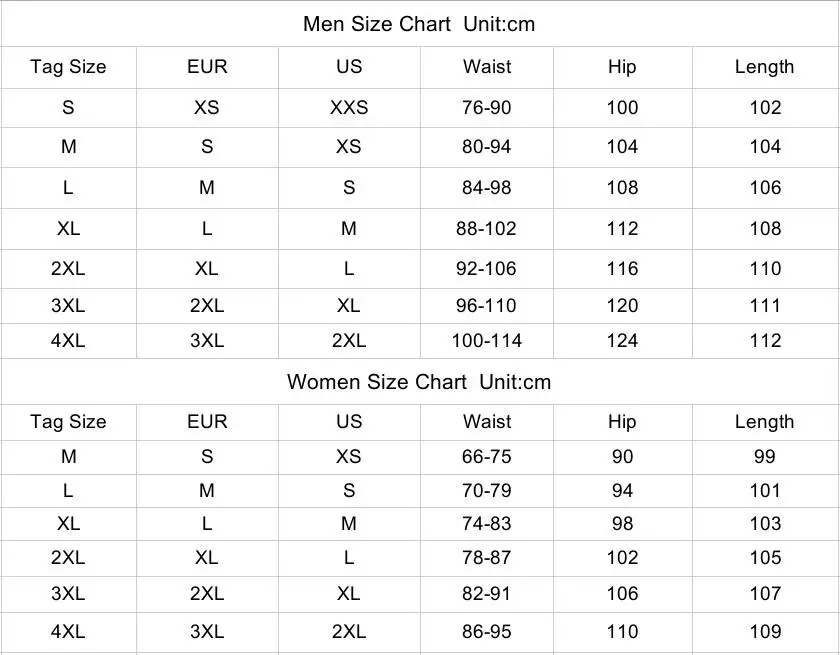Image resolution: width=840 pixels, height=655 pixels.
Task: Click the women's waist value 66-75
Action: pos(487,456)
